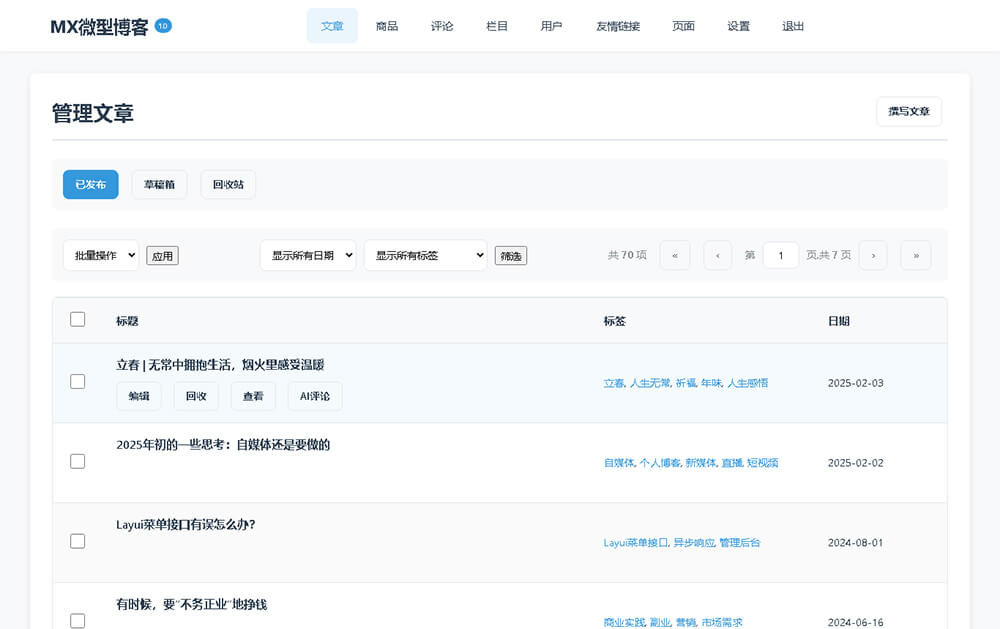This screenshot has width=1000, height=629.
Task: Click AI评论 on the 立春 article
Action: pyautogui.click(x=317, y=396)
